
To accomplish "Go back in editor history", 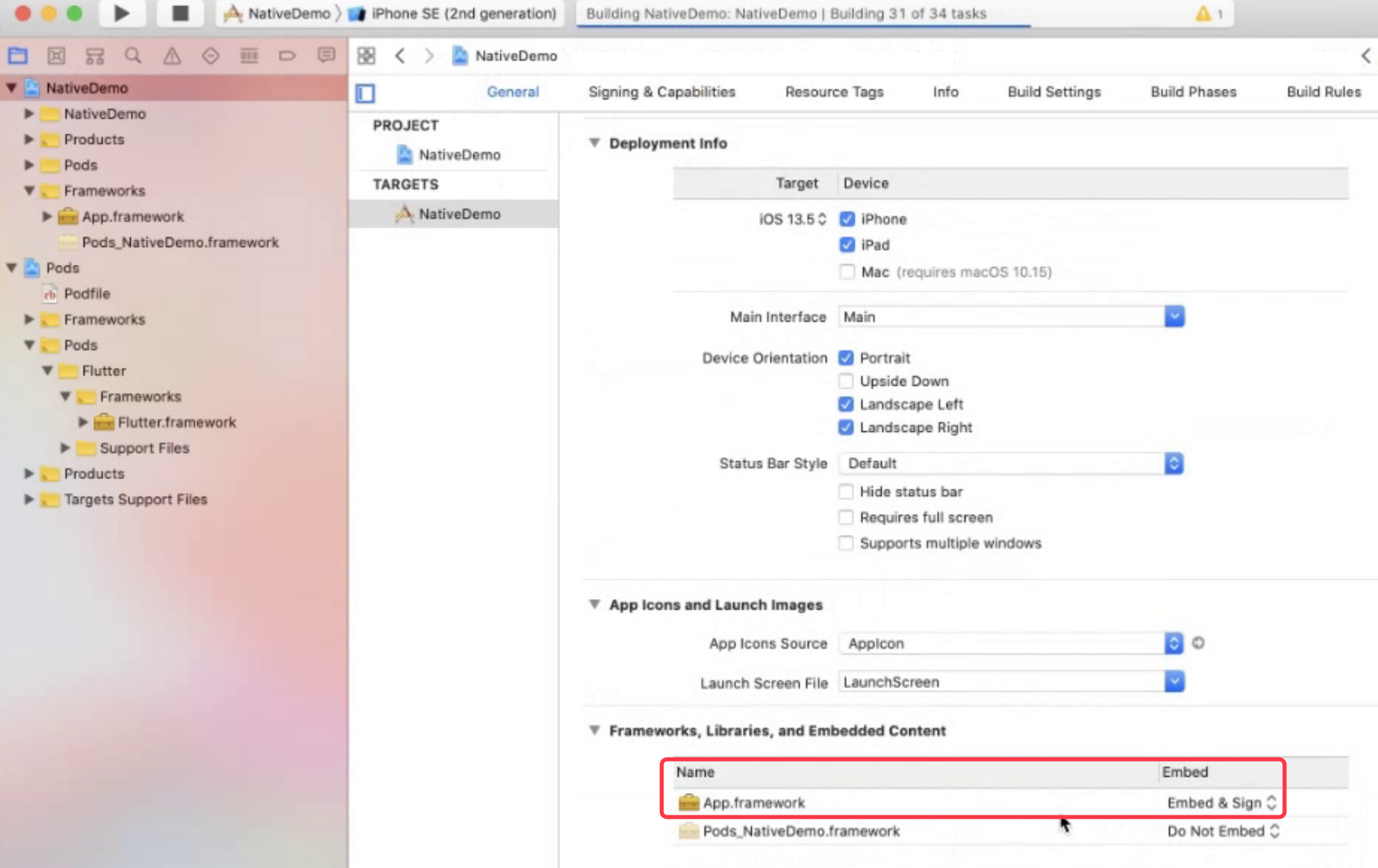I will 400,55.
